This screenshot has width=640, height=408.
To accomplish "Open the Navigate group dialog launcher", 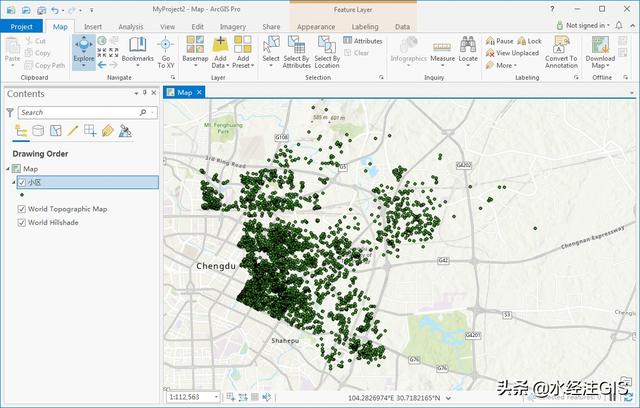I will click(173, 77).
